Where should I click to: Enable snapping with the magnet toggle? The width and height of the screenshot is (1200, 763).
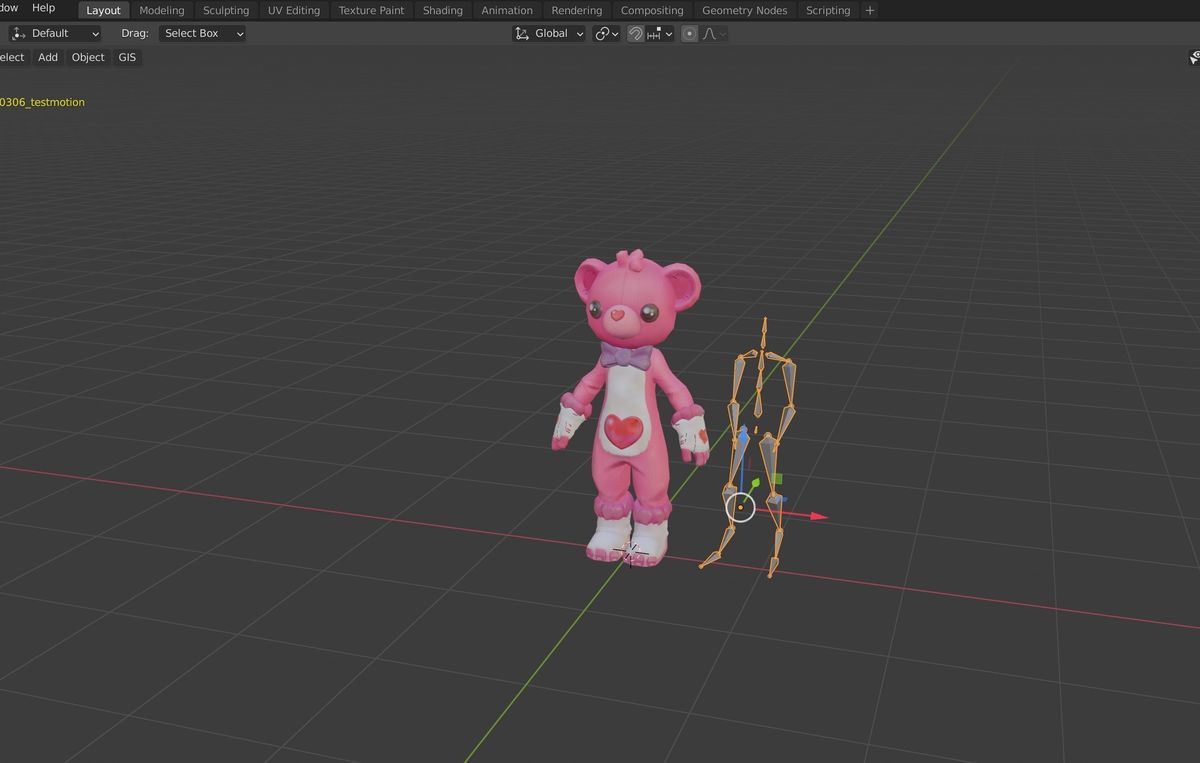[x=635, y=33]
